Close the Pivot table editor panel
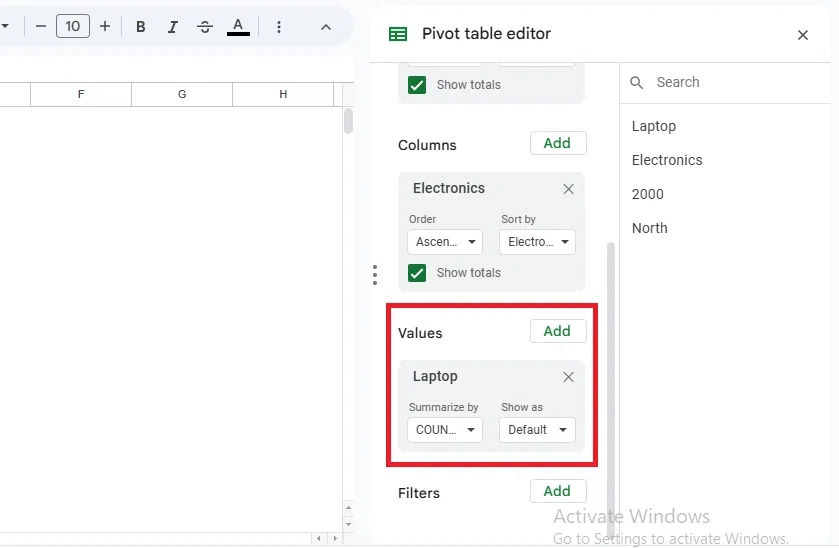Viewport: 839px width, 548px height. pyautogui.click(x=802, y=35)
